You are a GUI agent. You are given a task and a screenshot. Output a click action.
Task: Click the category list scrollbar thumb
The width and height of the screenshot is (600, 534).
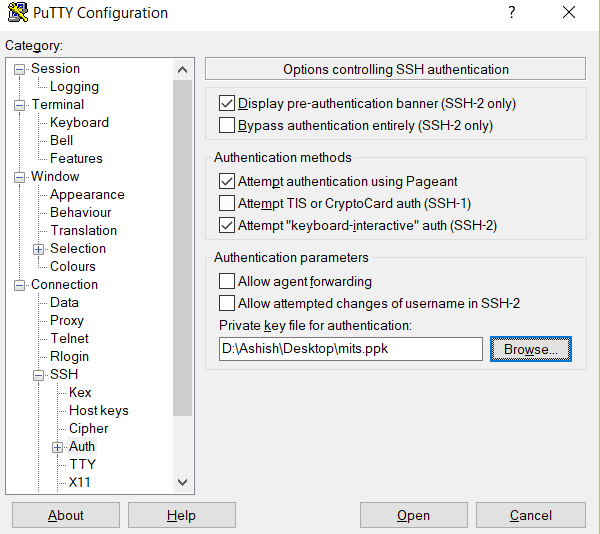183,248
